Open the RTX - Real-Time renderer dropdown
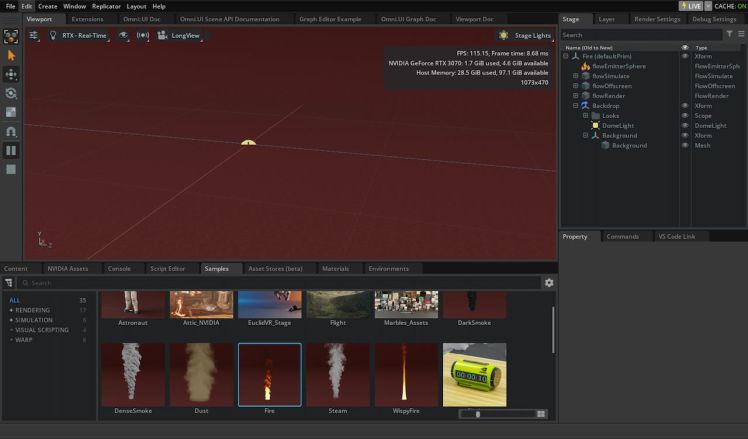This screenshot has height=439, width=748. [x=78, y=35]
